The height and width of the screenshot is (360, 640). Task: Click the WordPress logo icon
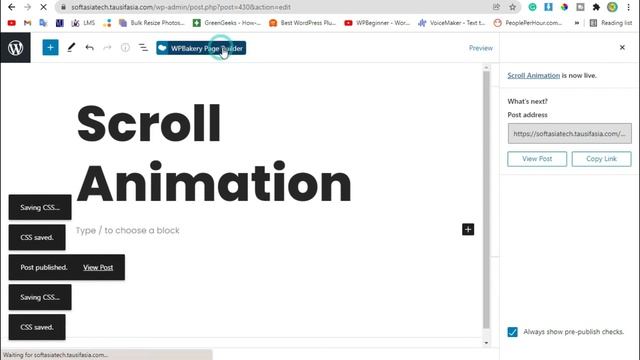(16, 48)
